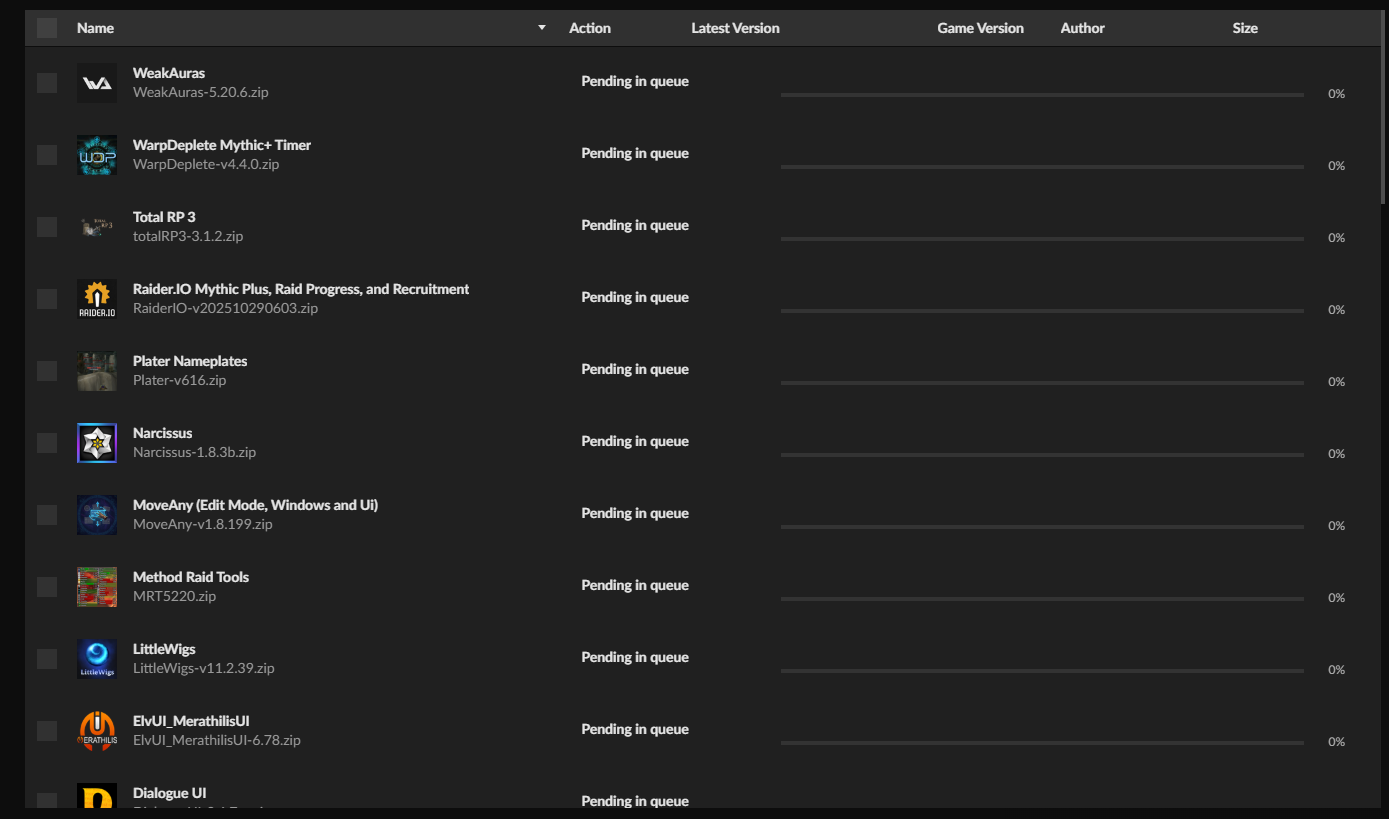This screenshot has width=1389, height=819.
Task: Click the WarpDeplete Mythic+ Timer addon icon
Action: click(x=97, y=155)
